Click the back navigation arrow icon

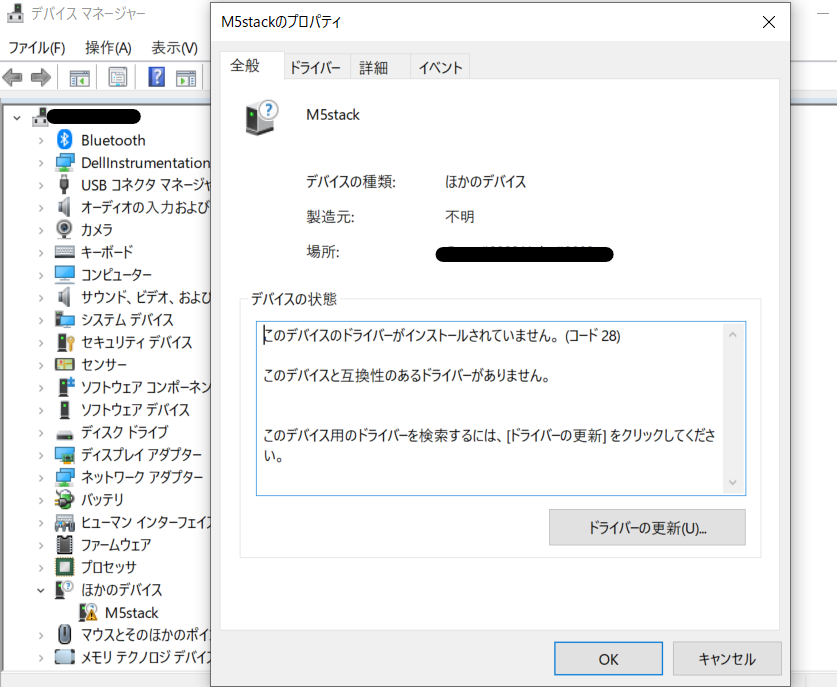click(x=14, y=76)
